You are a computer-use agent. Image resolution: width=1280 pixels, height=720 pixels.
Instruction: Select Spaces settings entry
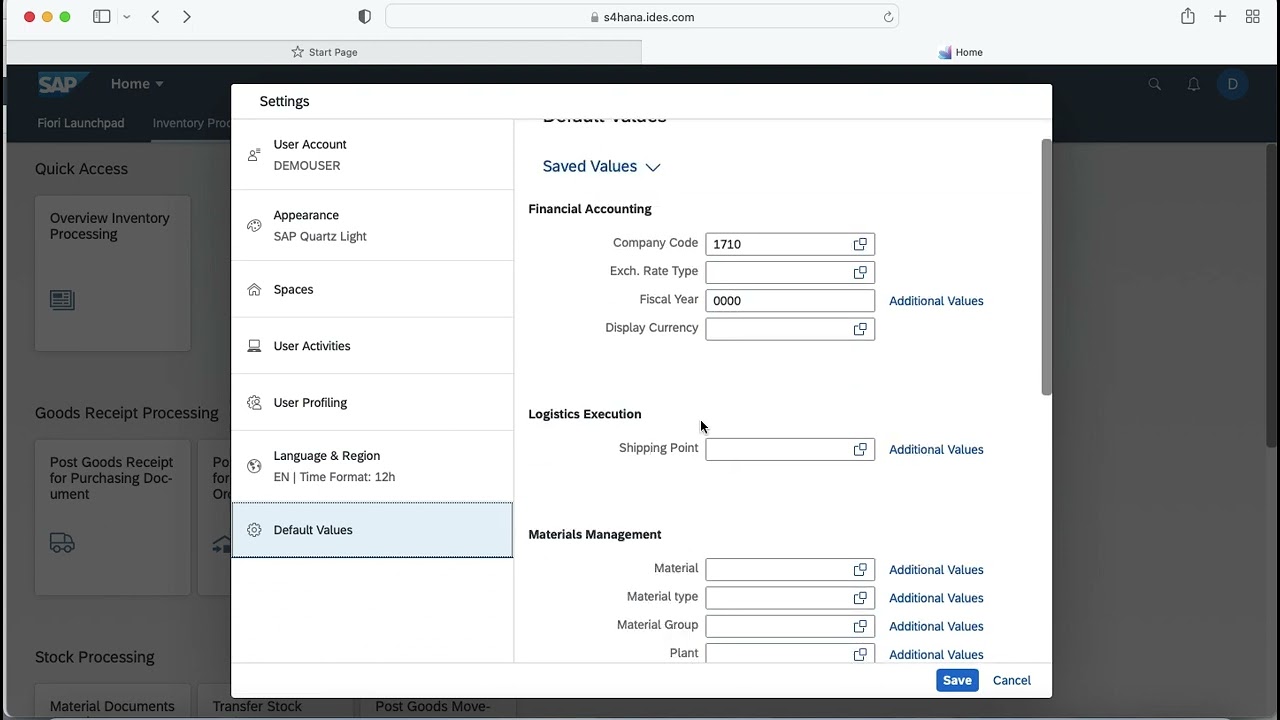[372, 289]
